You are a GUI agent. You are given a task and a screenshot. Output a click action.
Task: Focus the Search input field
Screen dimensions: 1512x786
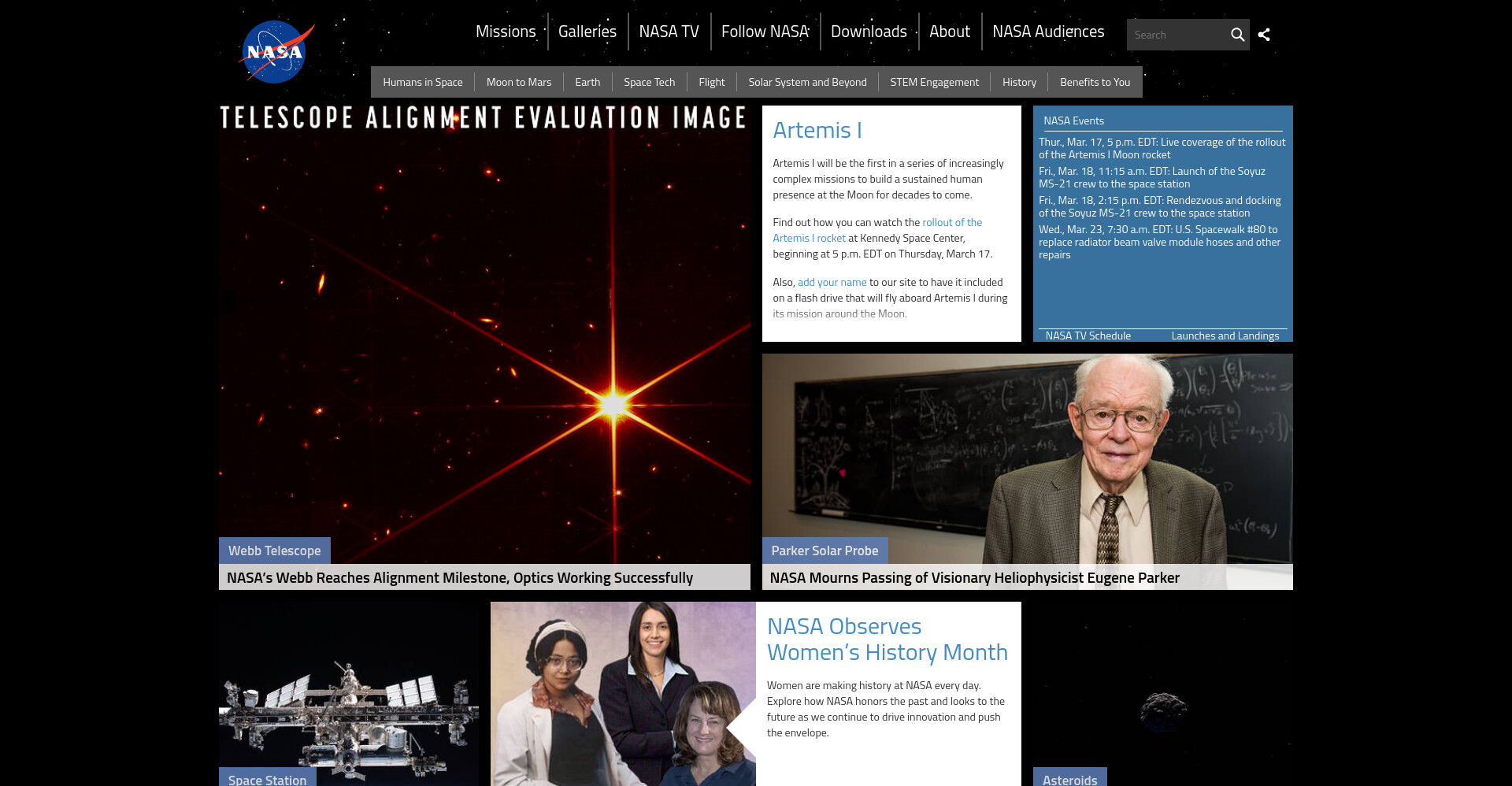[x=1177, y=35]
